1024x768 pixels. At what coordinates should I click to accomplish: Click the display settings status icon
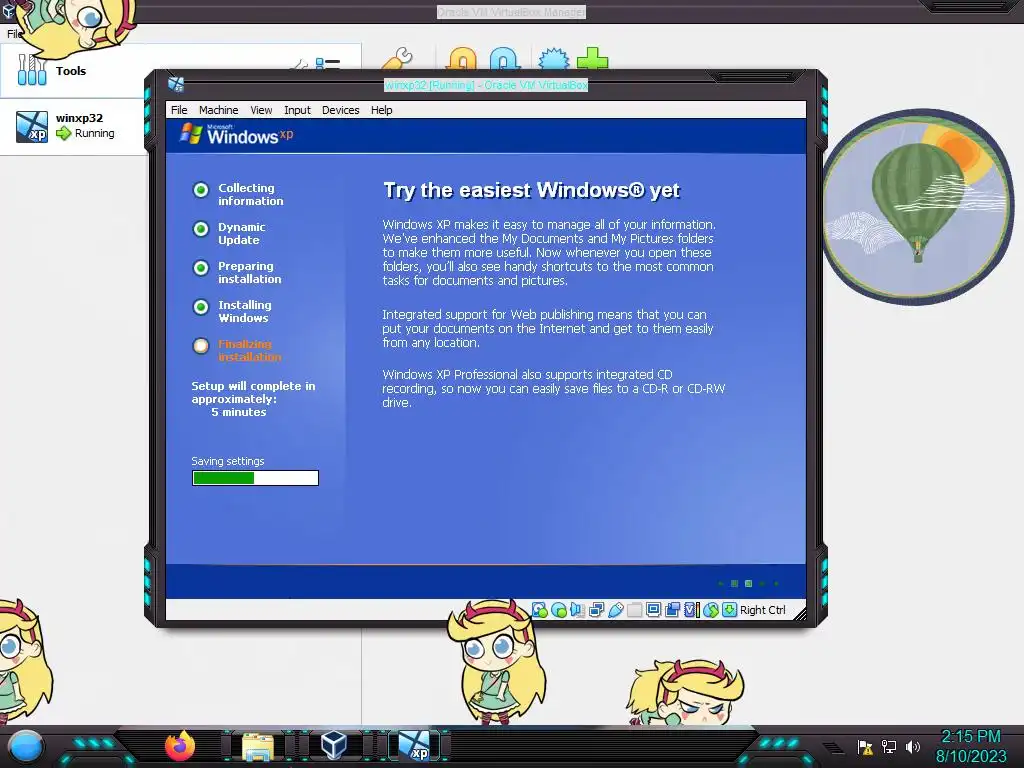pyautogui.click(x=653, y=610)
